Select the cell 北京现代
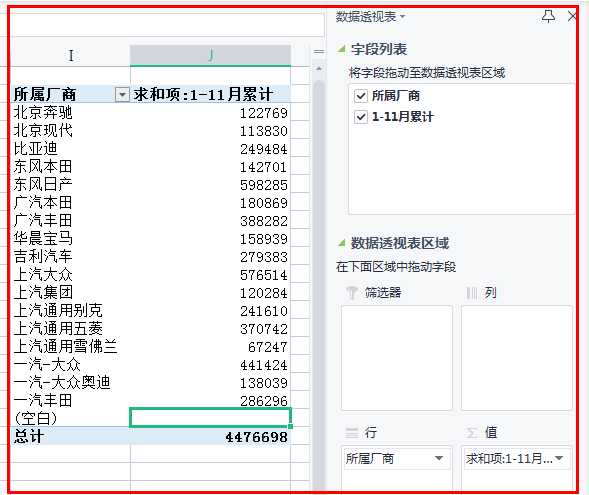 (70, 130)
